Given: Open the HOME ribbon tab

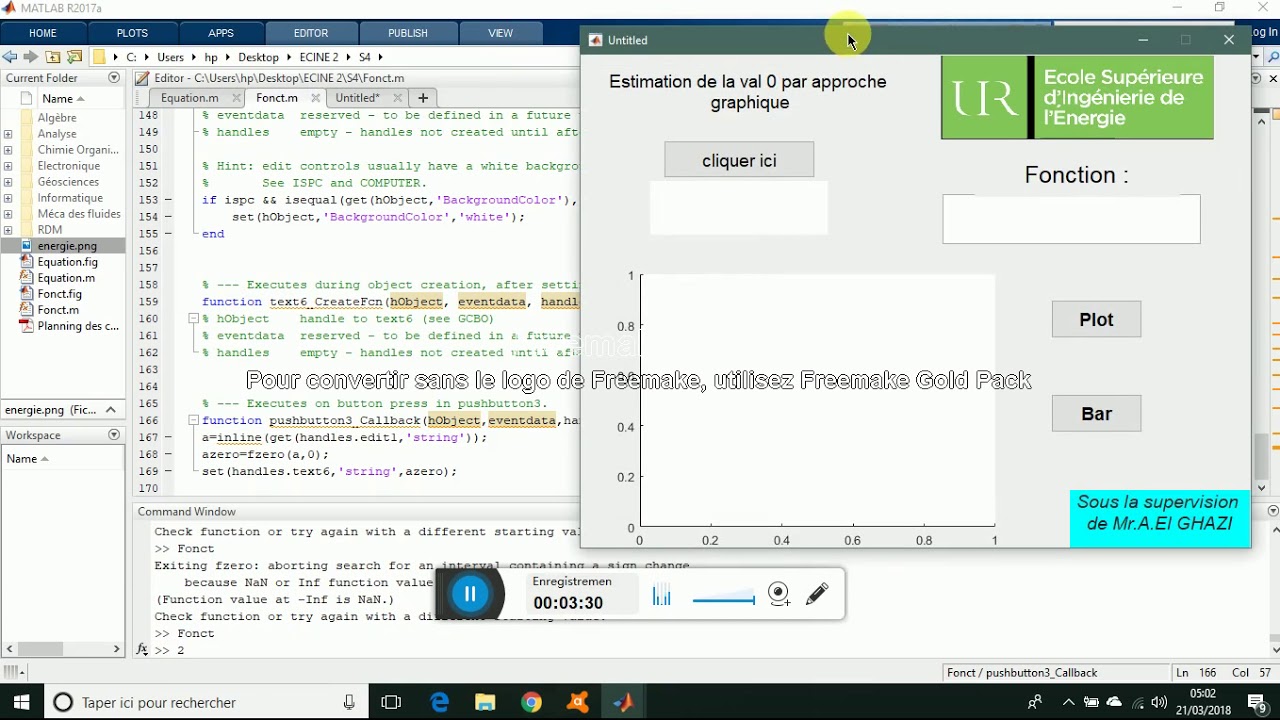Looking at the screenshot, I should point(43,33).
